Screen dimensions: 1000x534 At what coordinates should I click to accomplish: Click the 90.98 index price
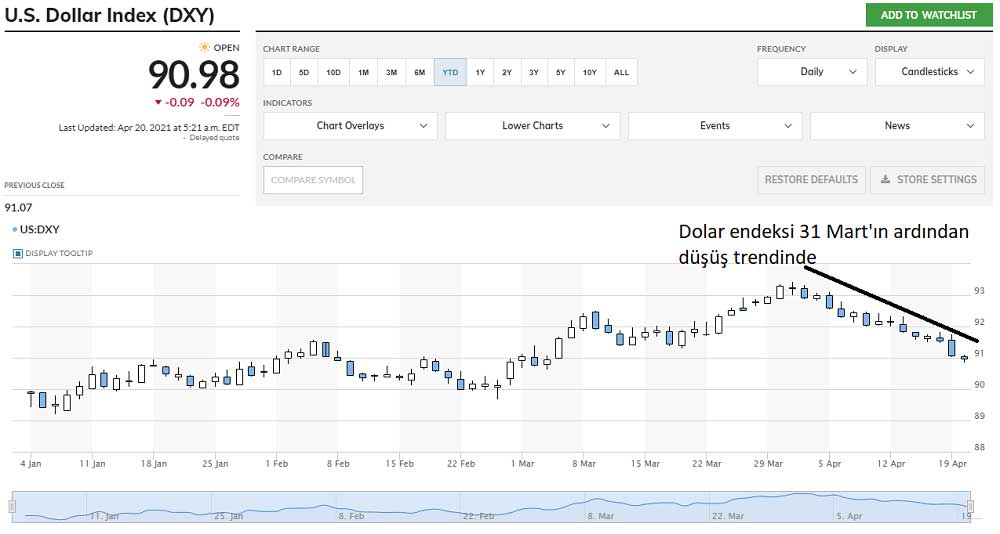pos(194,75)
